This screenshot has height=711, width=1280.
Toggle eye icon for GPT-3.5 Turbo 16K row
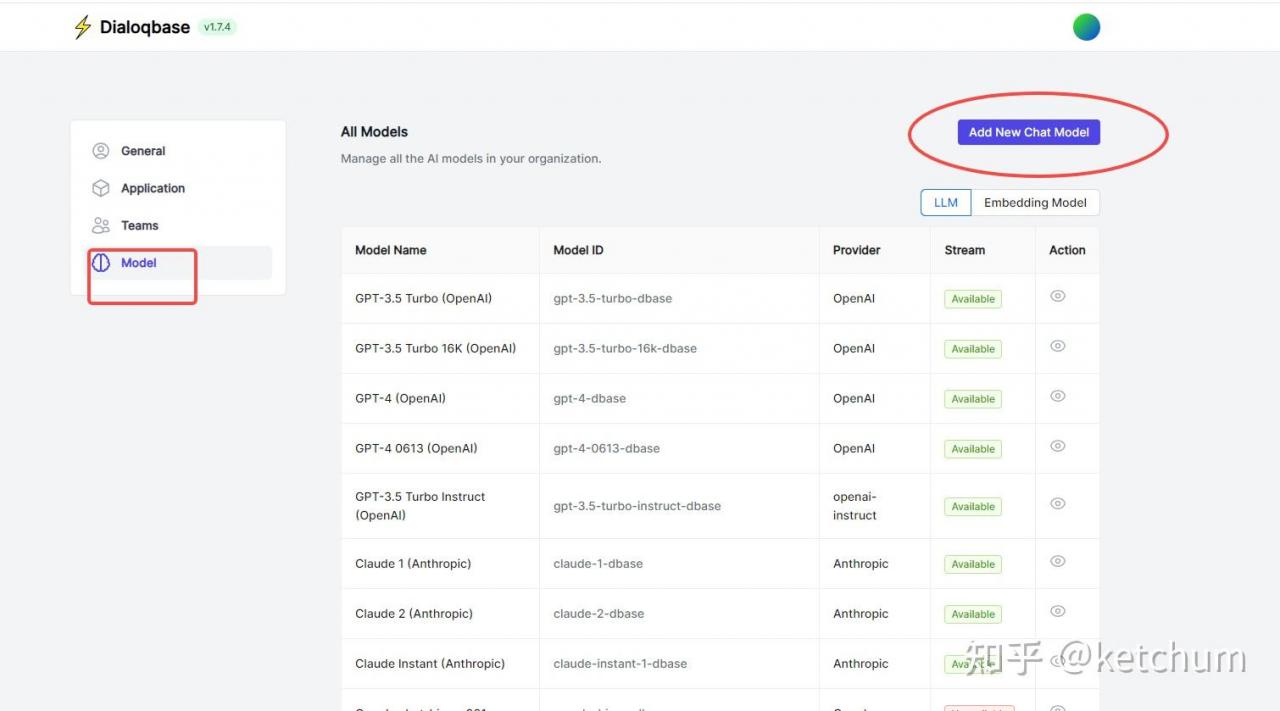[1058, 346]
